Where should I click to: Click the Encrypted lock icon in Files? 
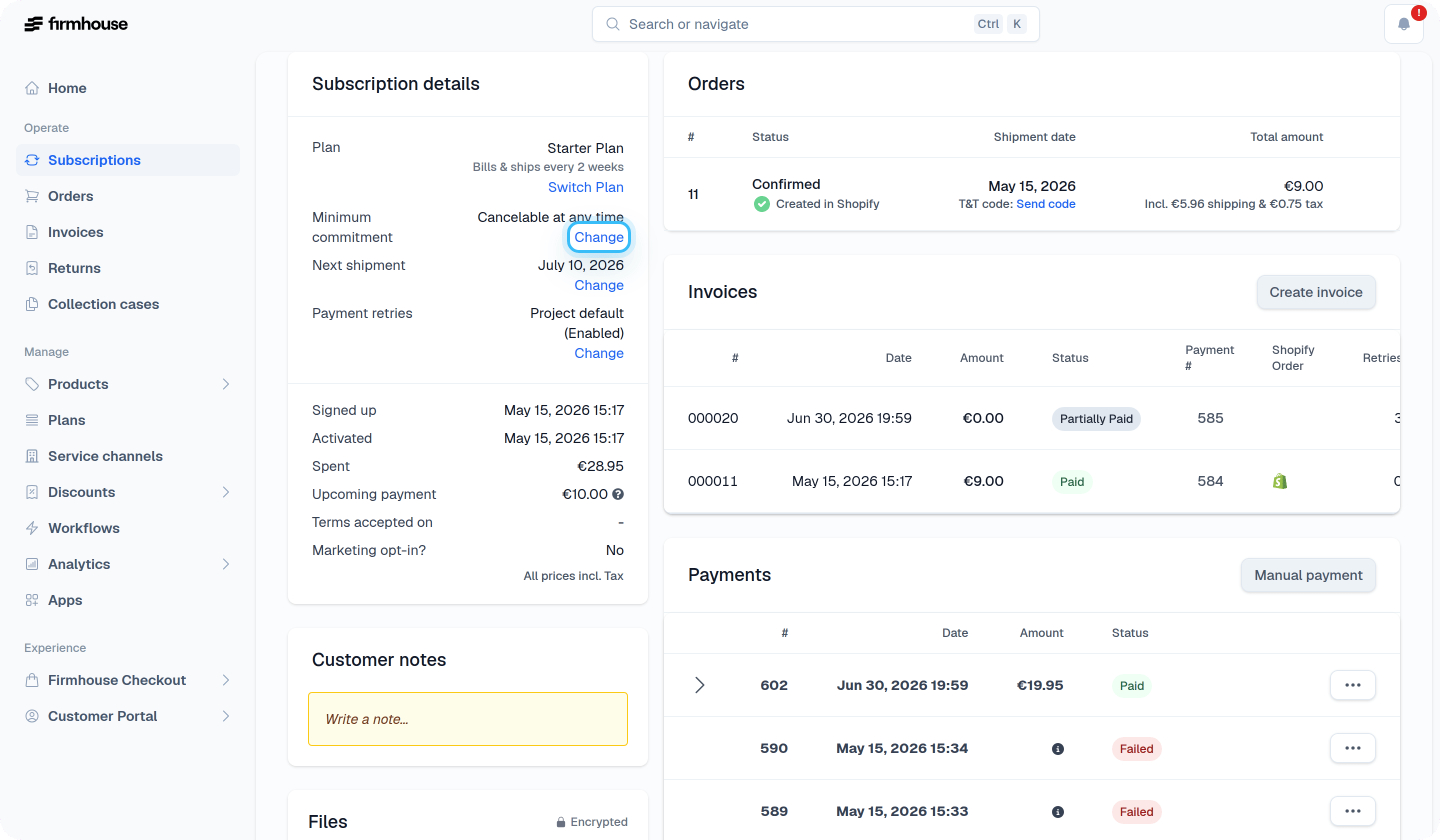pyautogui.click(x=561, y=821)
